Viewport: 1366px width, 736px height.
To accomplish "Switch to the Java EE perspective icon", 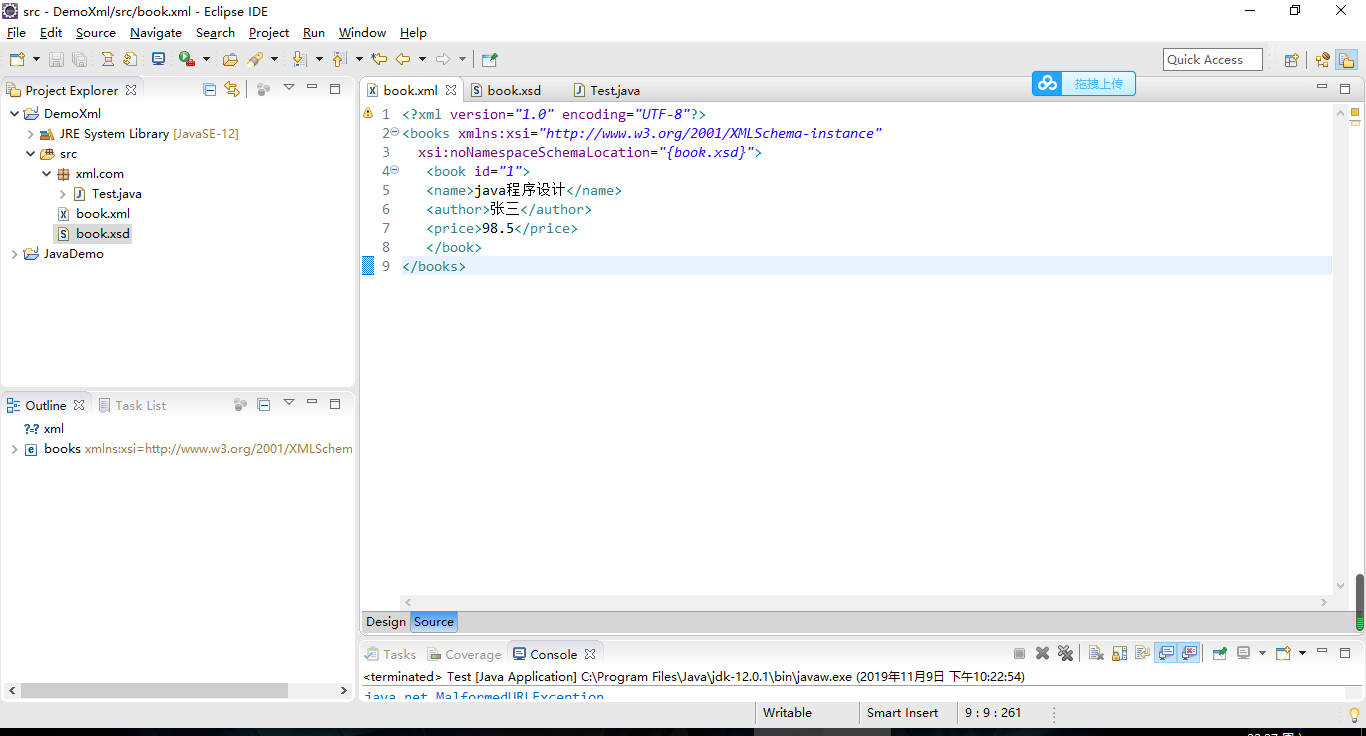I will click(x=1322, y=60).
